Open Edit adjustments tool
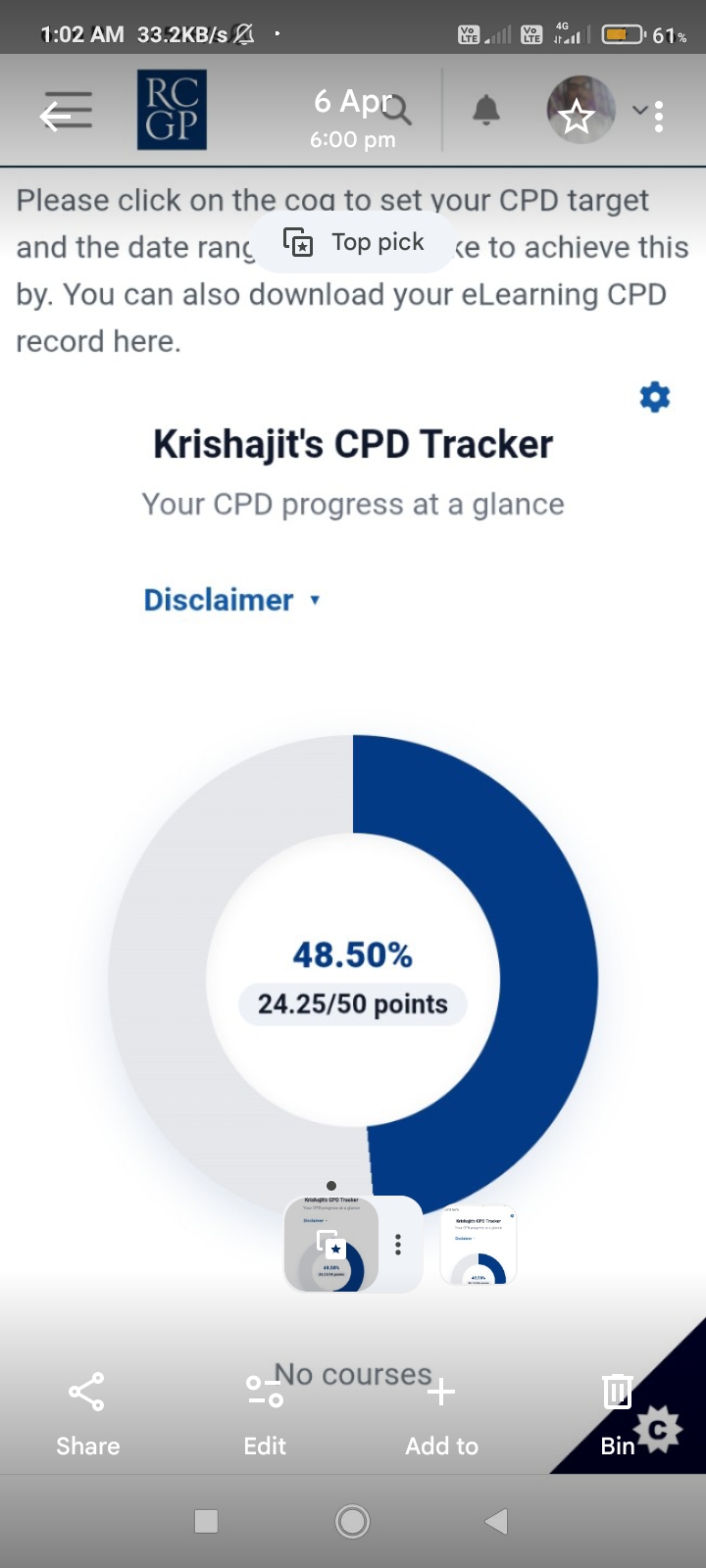 coord(265,1413)
